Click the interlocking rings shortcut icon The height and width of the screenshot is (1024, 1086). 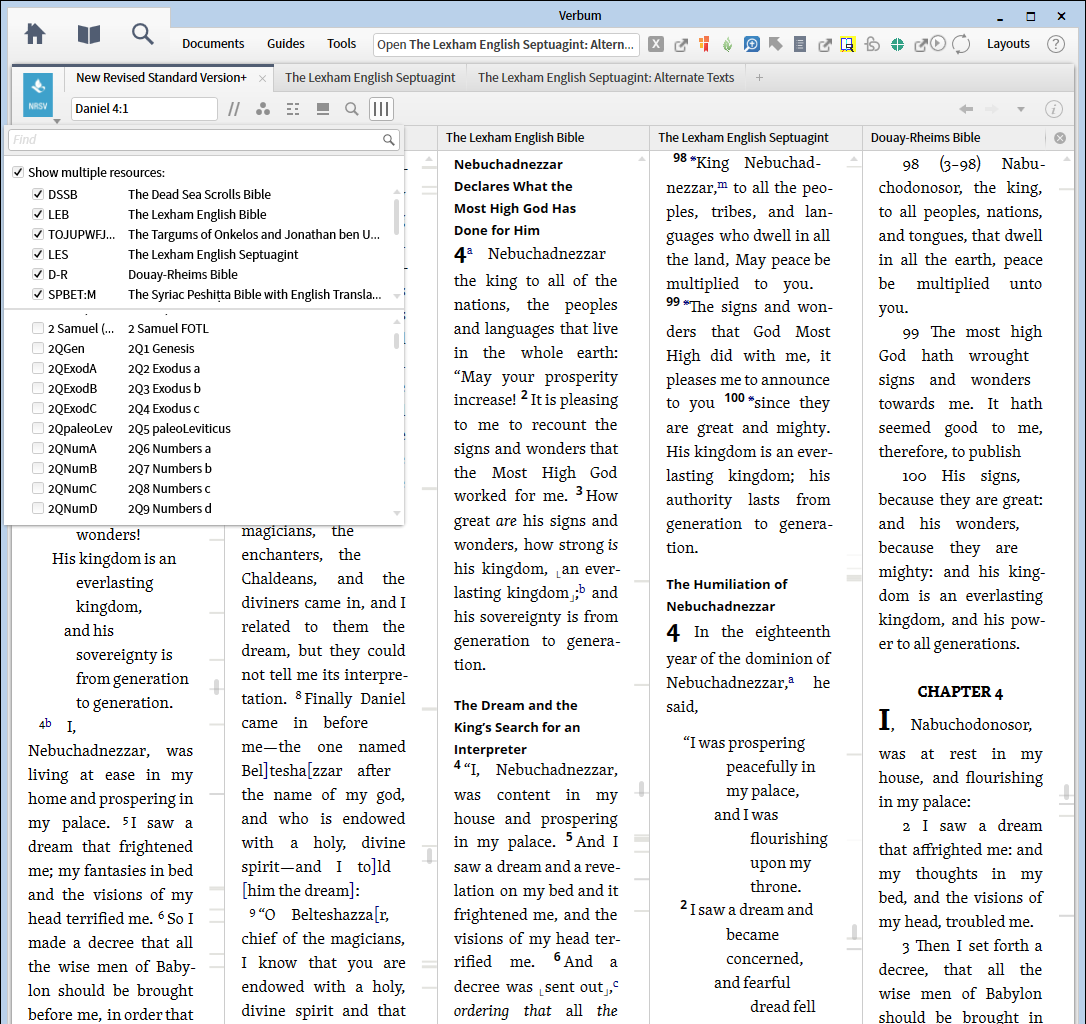click(873, 44)
